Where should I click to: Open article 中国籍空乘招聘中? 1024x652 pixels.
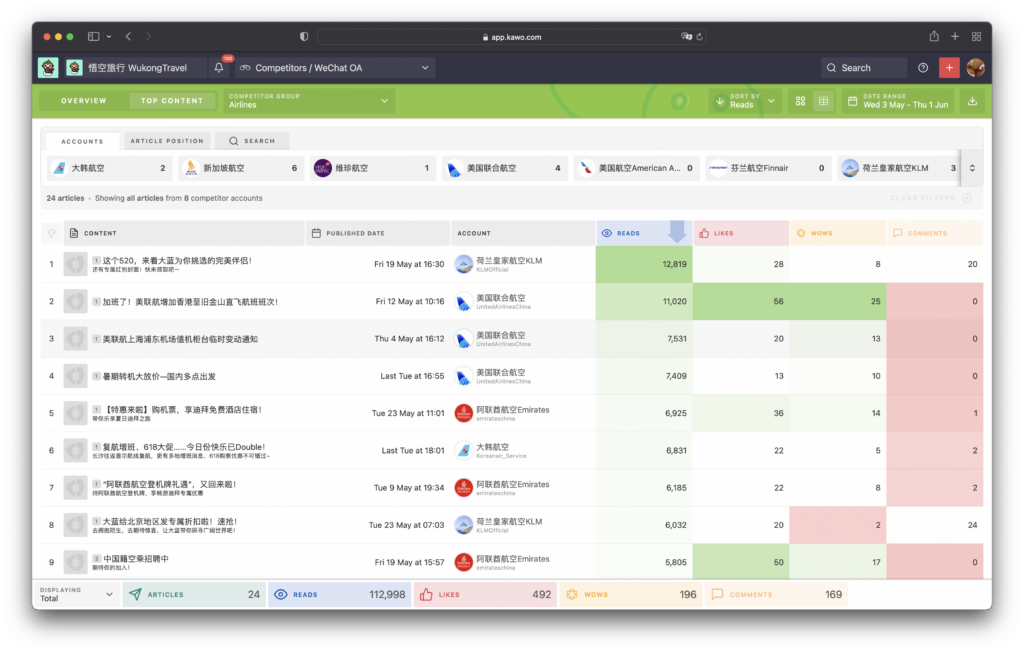coord(136,559)
